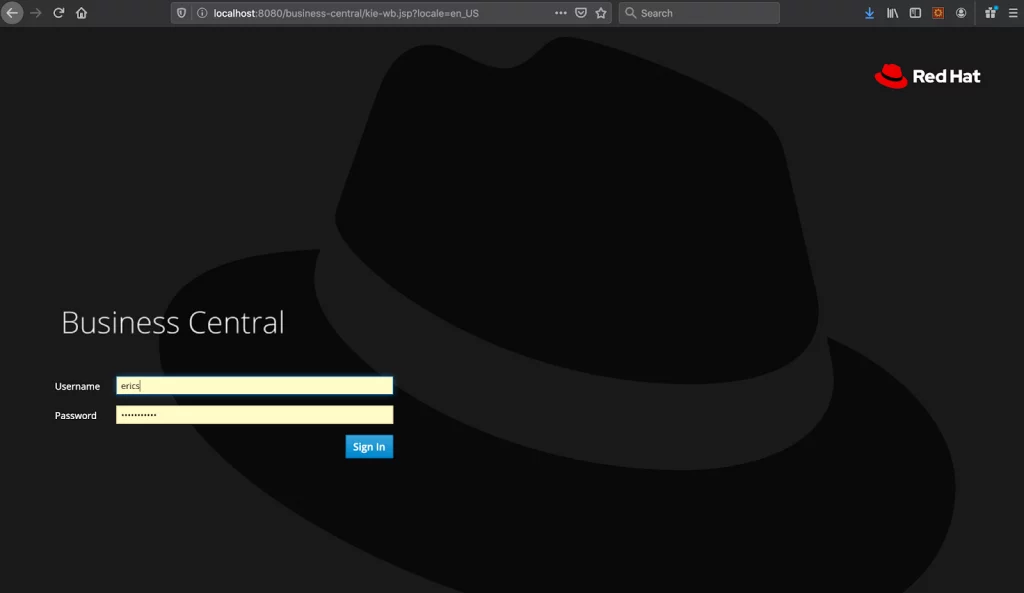Open the Library bookshelf icon

pos(892,13)
